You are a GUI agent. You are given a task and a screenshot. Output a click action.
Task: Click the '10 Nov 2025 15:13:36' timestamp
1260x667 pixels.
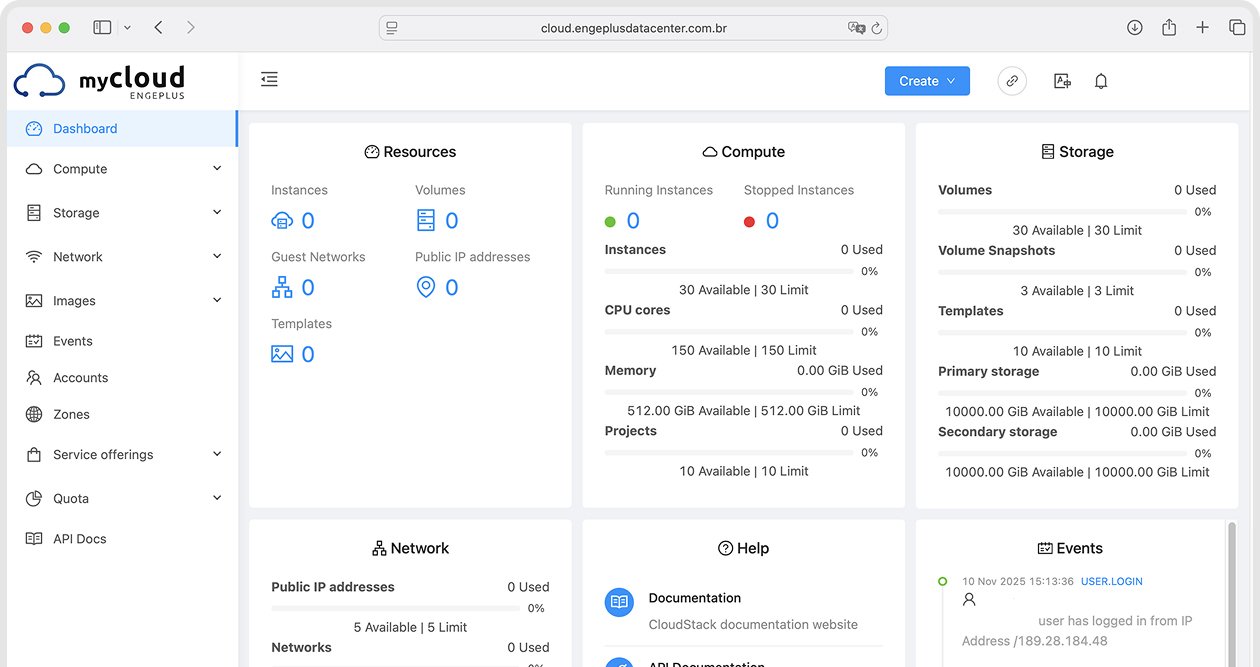click(x=1018, y=581)
